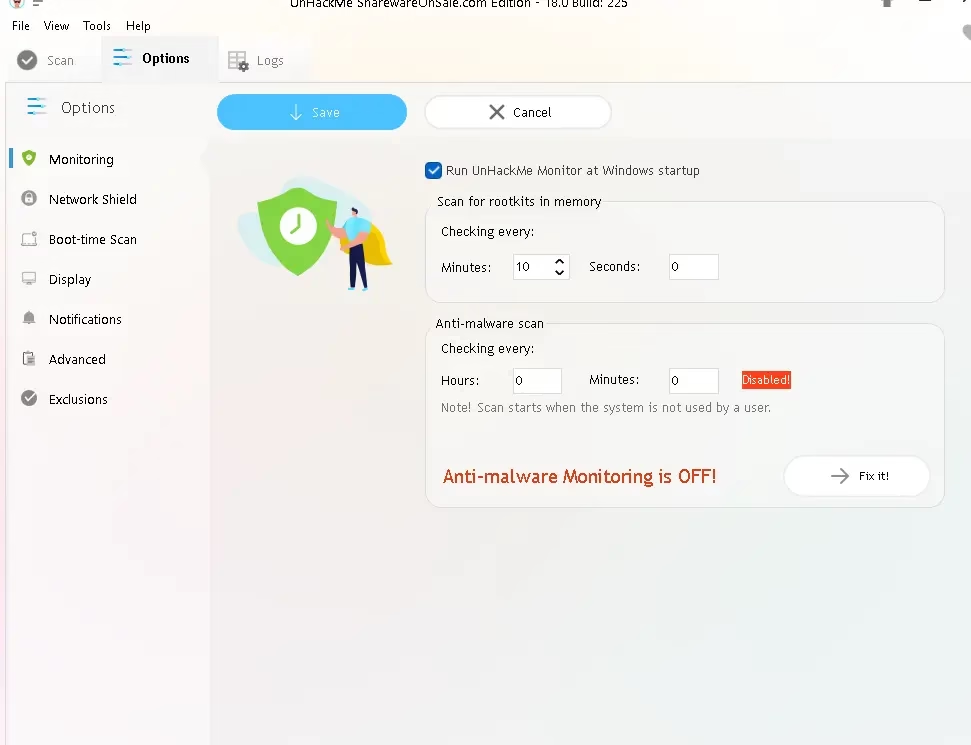Click the Notifications bell icon
Screen dimensions: 971x745
[29, 319]
